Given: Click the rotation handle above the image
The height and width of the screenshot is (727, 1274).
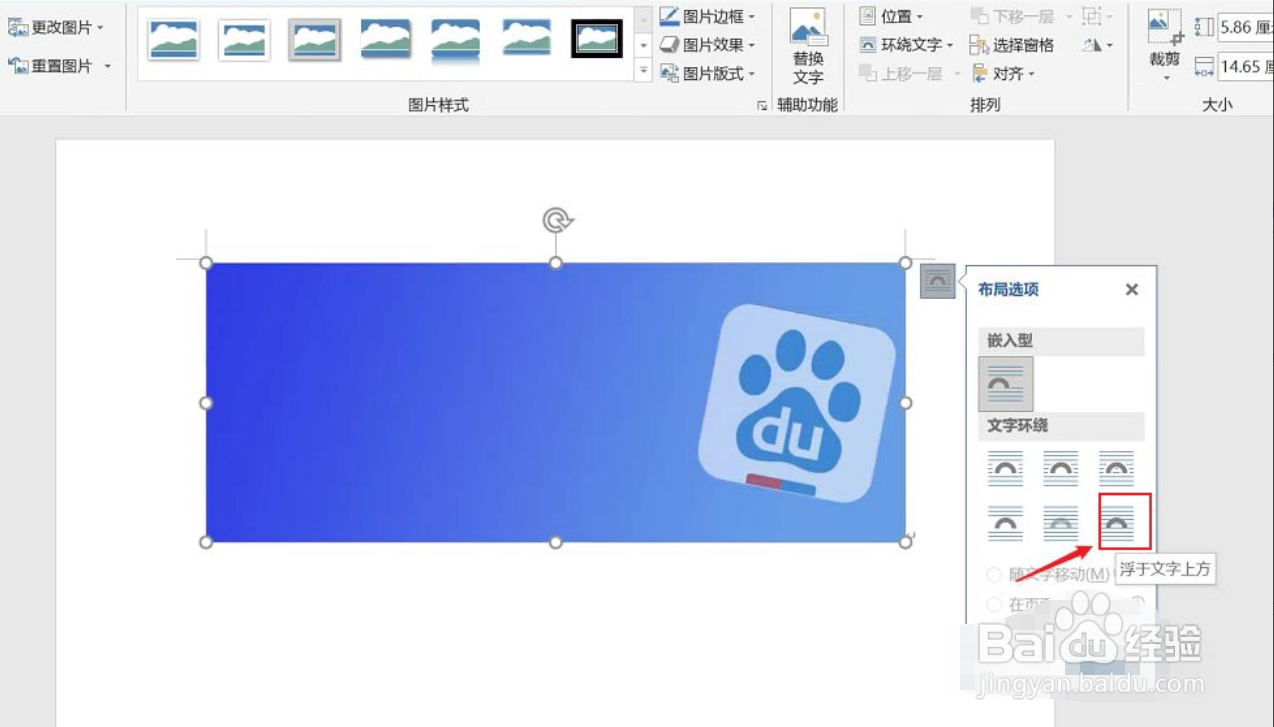Looking at the screenshot, I should (556, 220).
